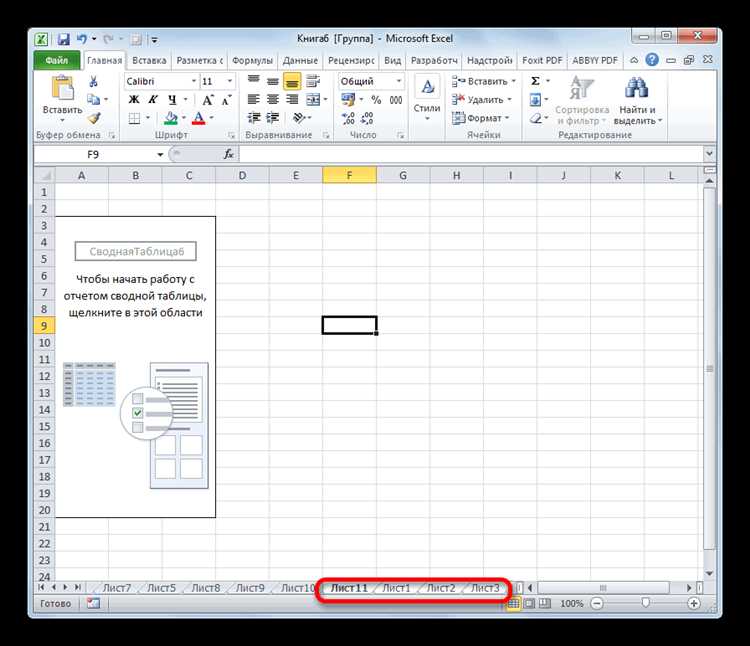Open the Общий number format dropdown
This screenshot has width=750, height=646.
pyautogui.click(x=398, y=81)
